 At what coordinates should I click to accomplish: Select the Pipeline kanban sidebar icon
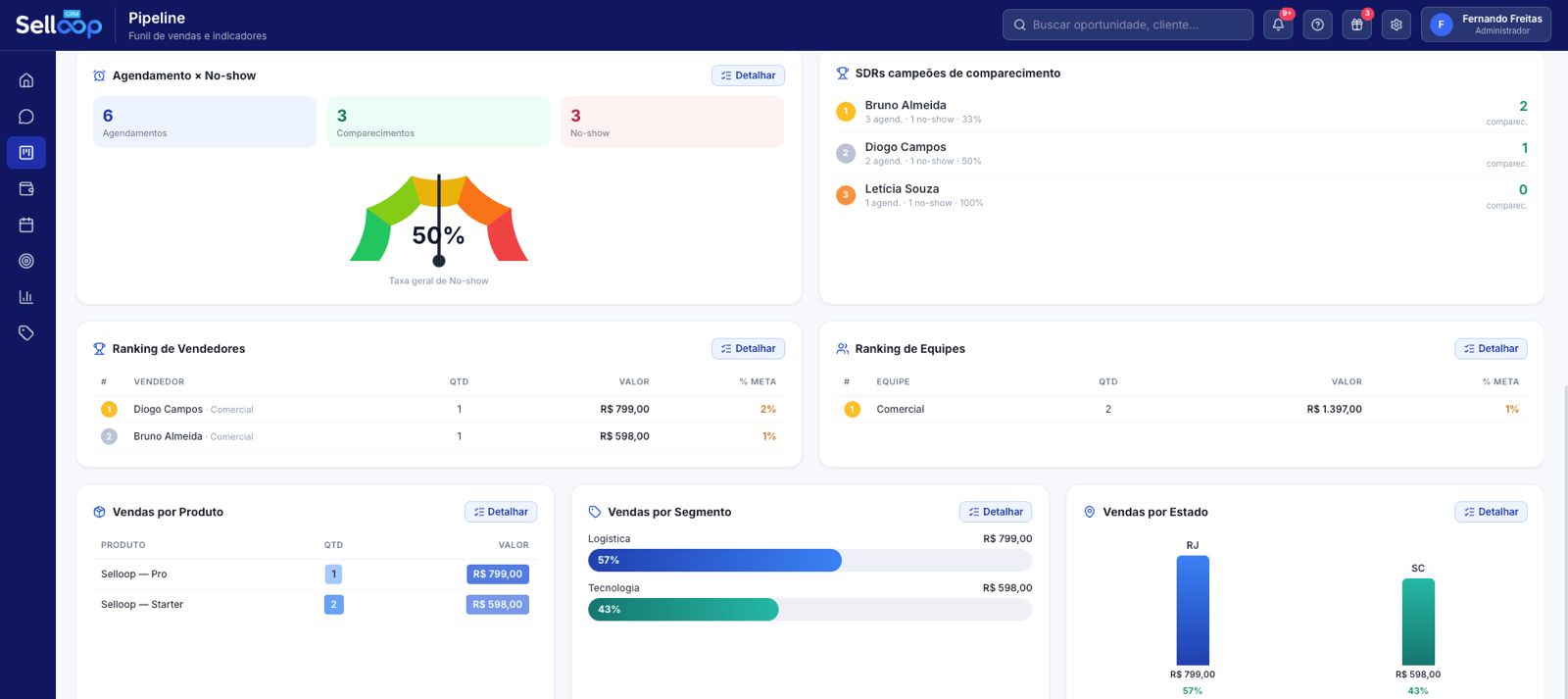[x=26, y=153]
